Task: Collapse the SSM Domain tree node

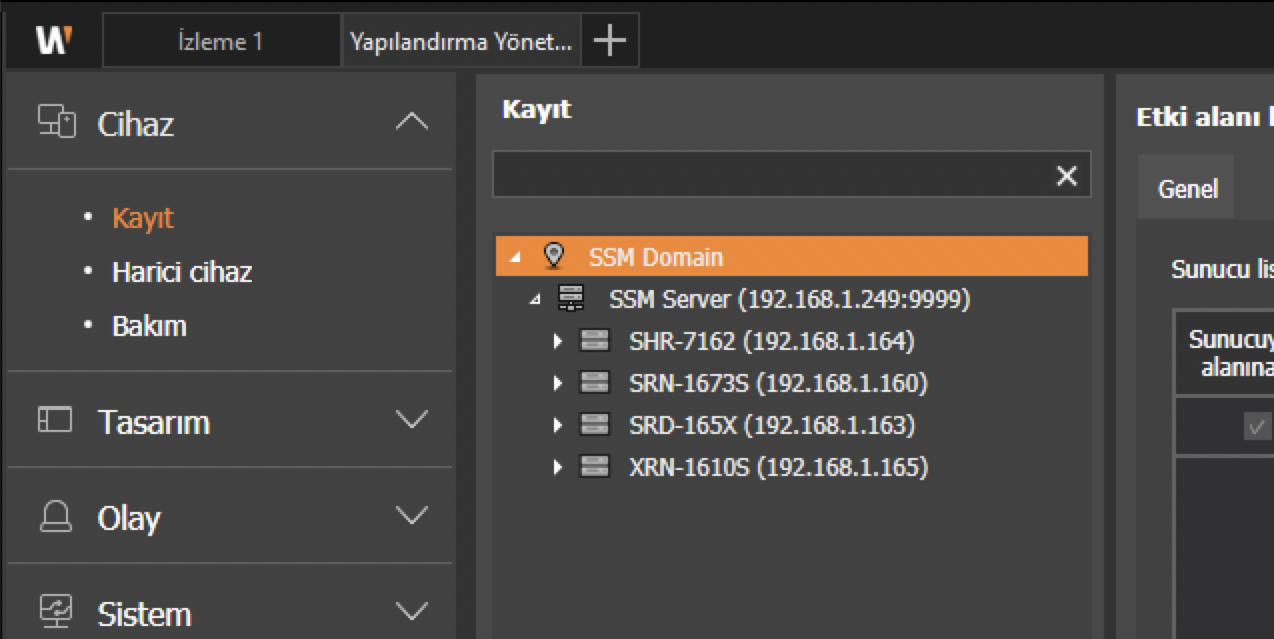Action: tap(515, 258)
